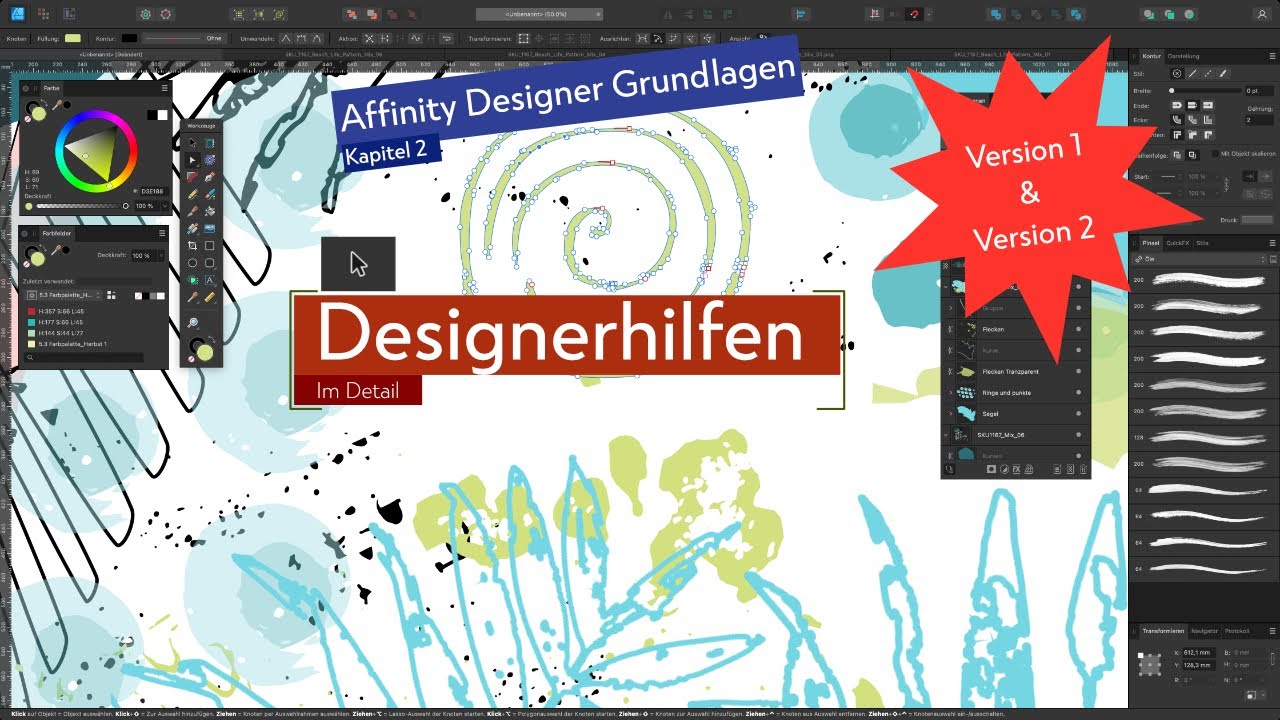Open the Pinsel panel menu
1280x720 pixels.
point(1272,243)
